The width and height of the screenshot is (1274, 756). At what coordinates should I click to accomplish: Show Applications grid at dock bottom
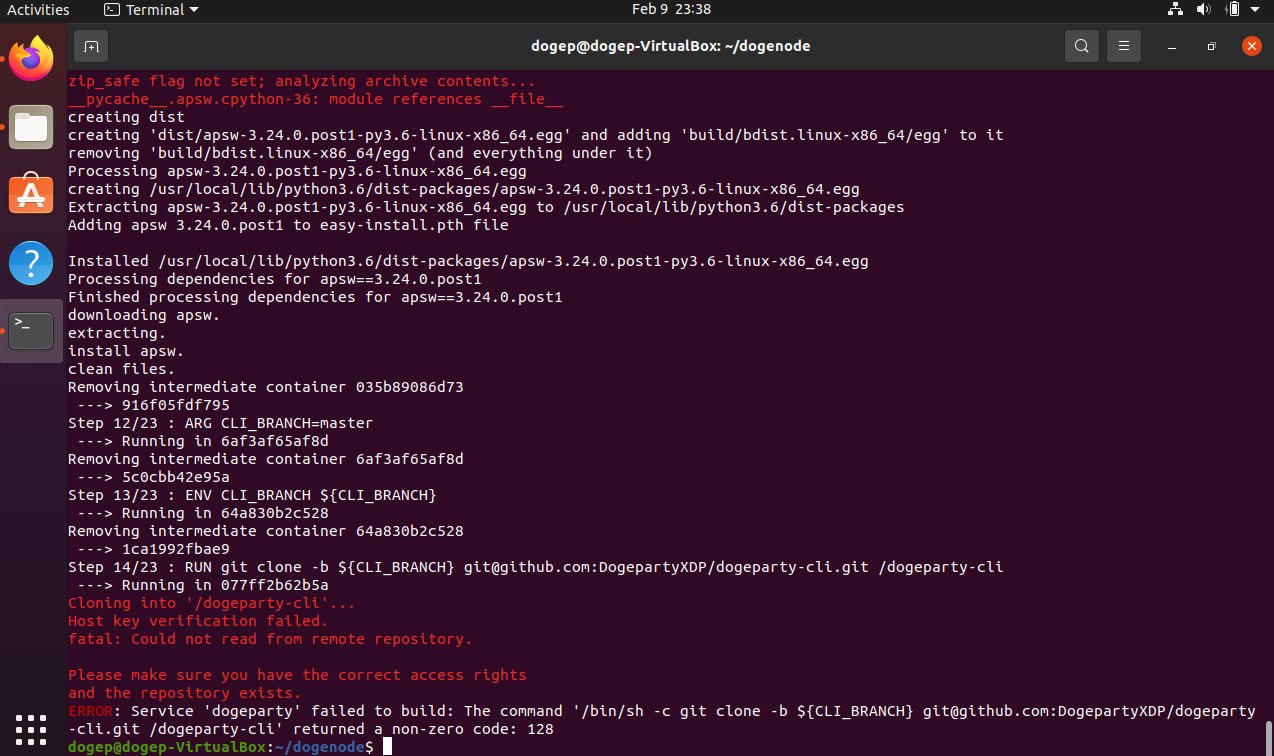(x=31, y=729)
